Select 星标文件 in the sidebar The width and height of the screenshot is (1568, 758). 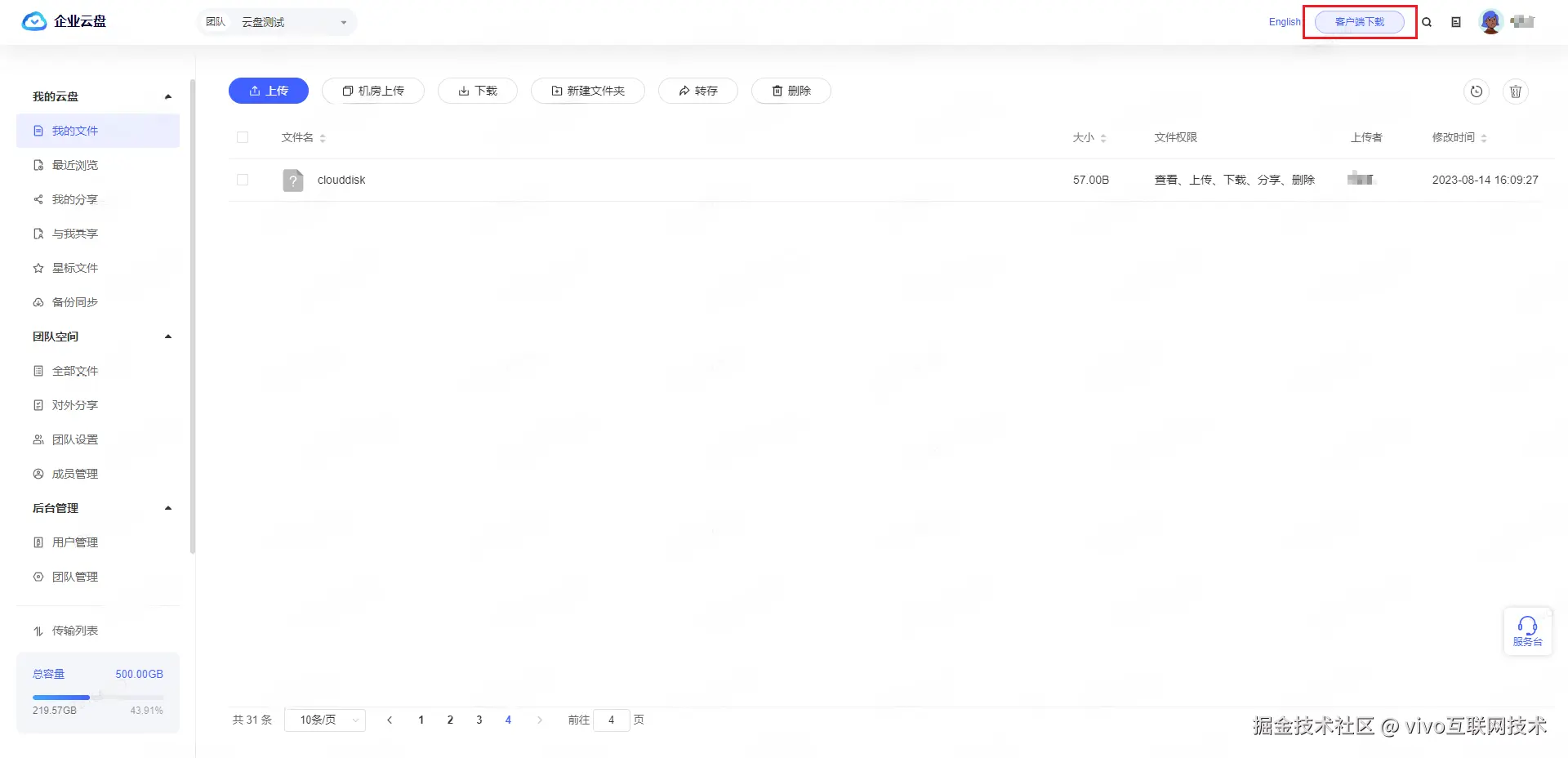click(75, 267)
